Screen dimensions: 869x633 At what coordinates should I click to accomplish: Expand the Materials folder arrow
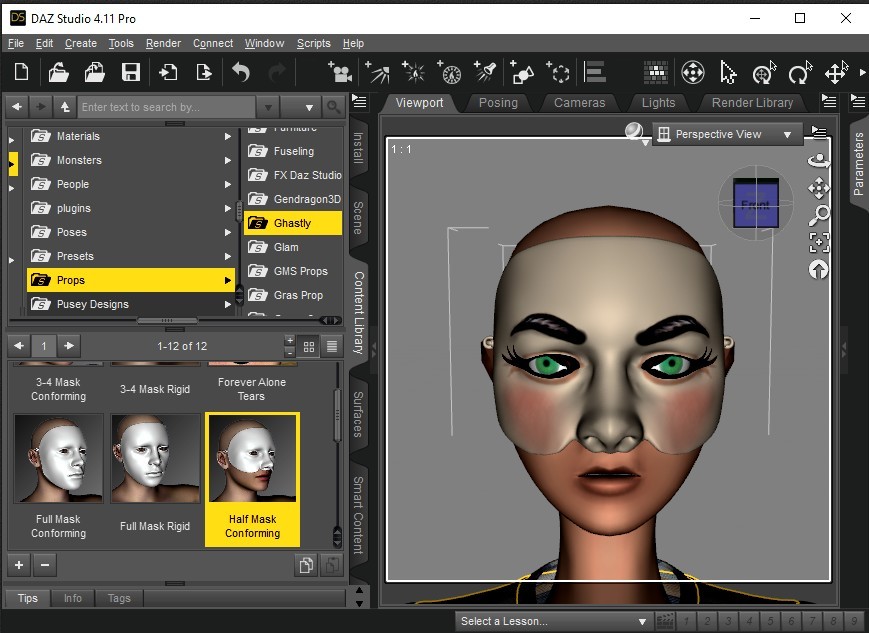tap(227, 136)
